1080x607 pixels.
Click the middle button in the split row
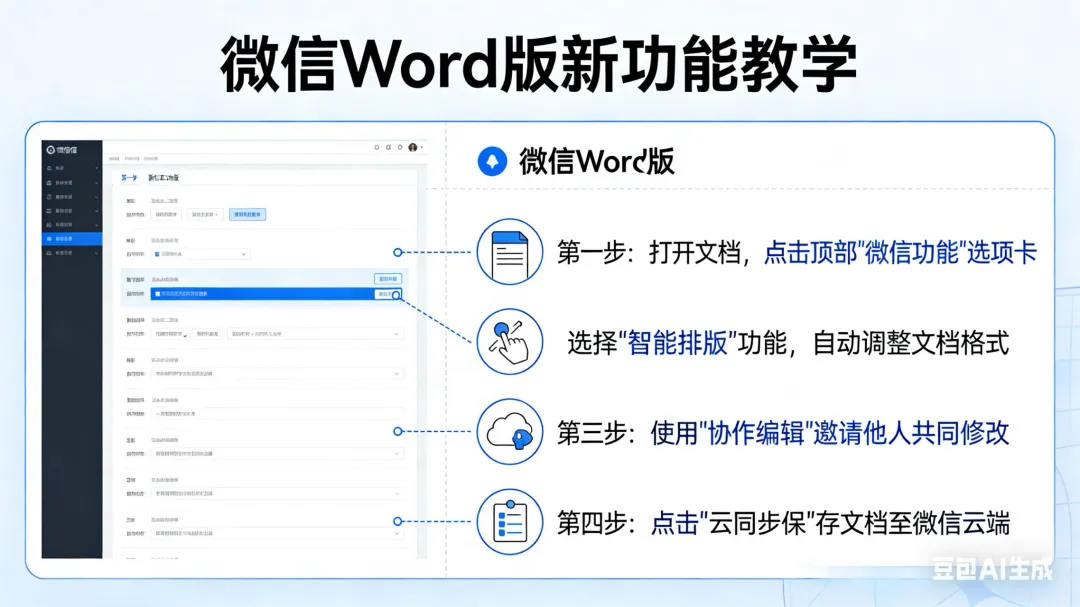[x=207, y=334]
